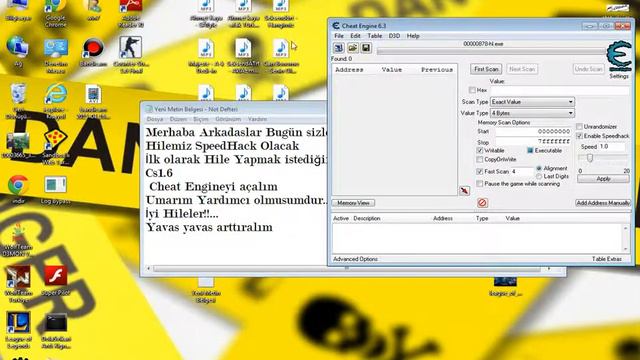Screen dimensions: 640x360
Task: Select the Last Digits radio button
Action: pos(539,176)
